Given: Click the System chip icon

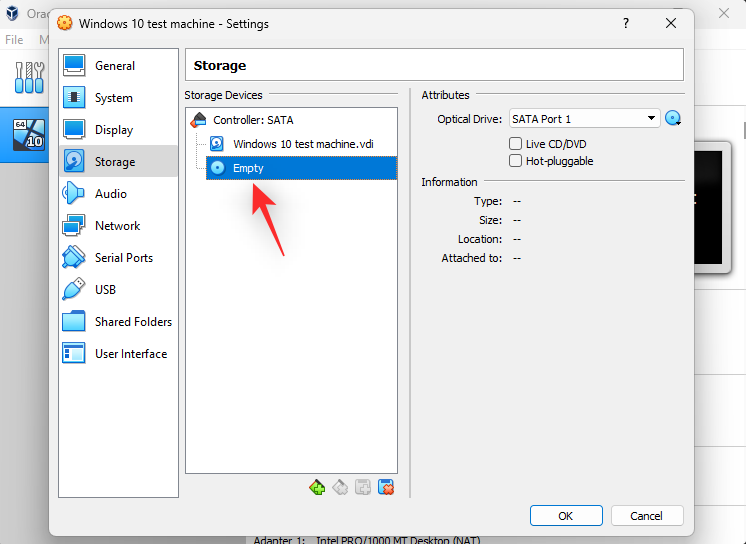Looking at the screenshot, I should [x=74, y=97].
